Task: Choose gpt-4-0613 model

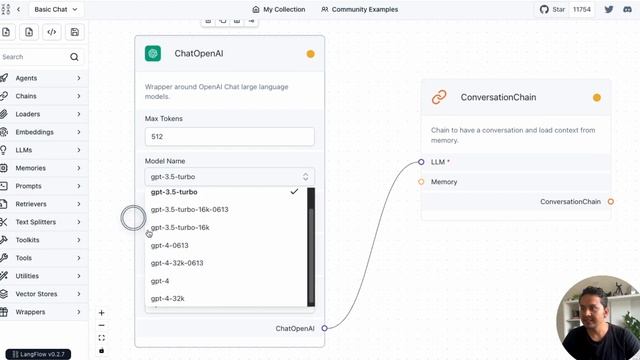Action: click(226, 245)
